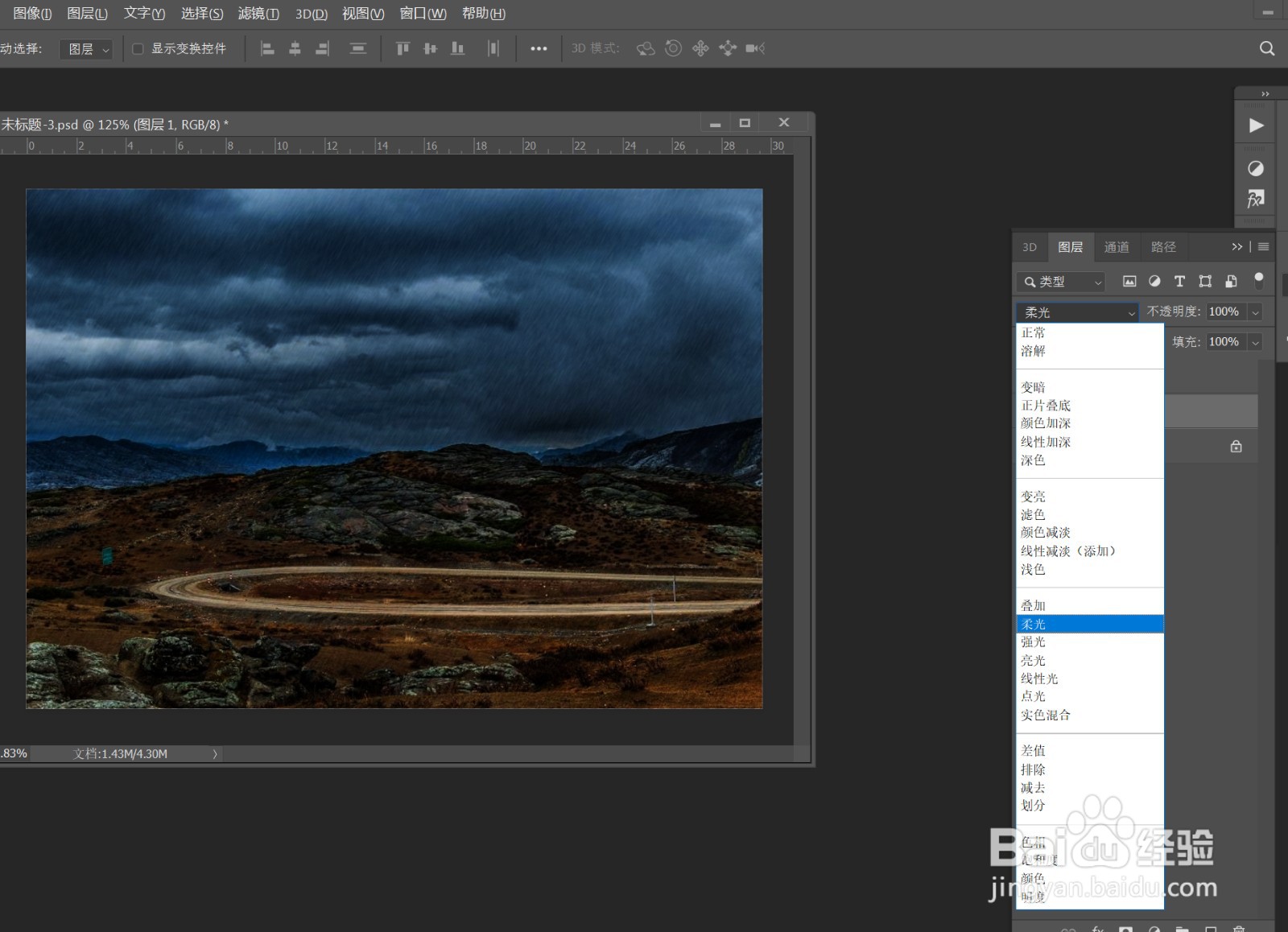This screenshot has width=1288, height=932.
Task: Click the align top edges icon
Action: (x=402, y=49)
